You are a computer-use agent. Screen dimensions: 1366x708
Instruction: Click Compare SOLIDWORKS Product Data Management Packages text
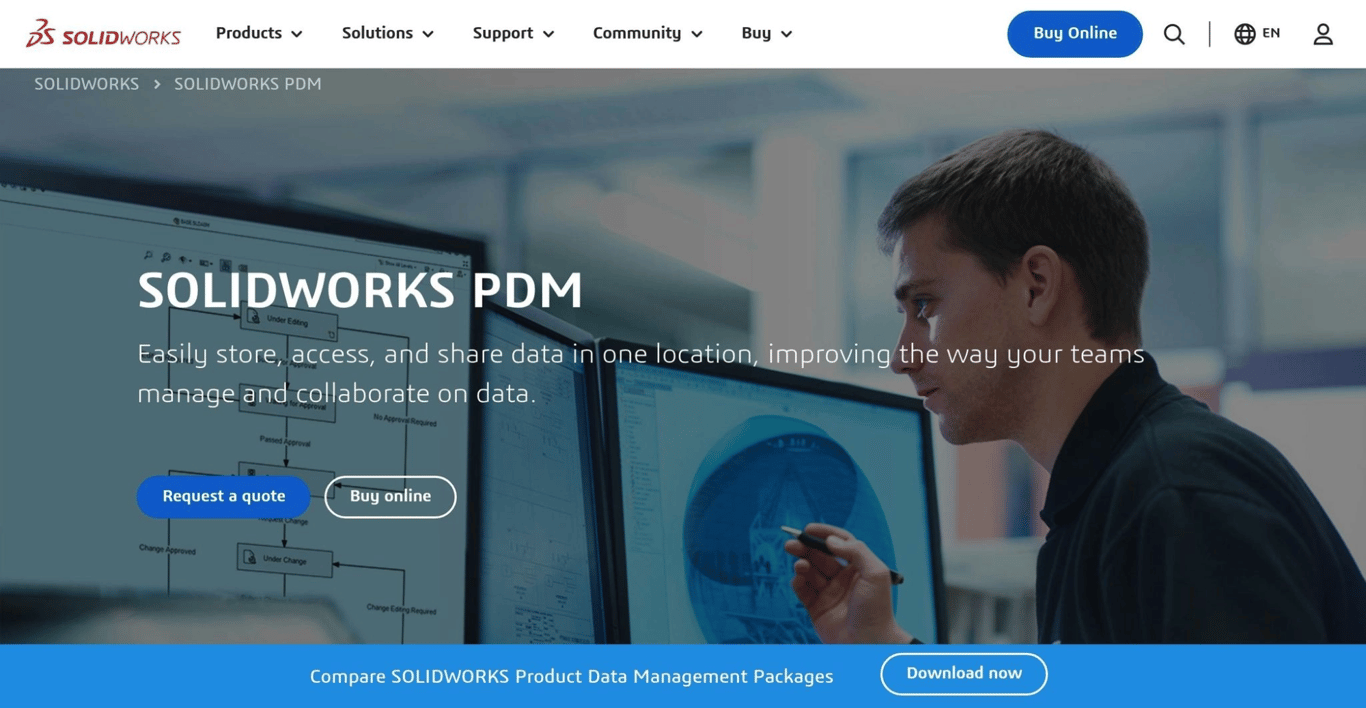pyautogui.click(x=571, y=677)
